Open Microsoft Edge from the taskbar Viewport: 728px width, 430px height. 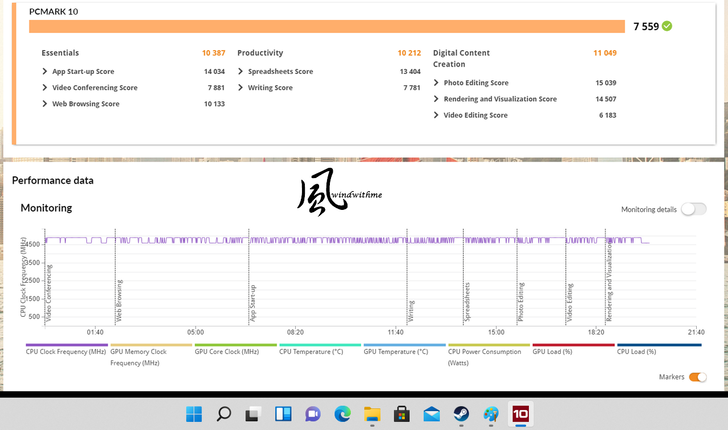342,413
